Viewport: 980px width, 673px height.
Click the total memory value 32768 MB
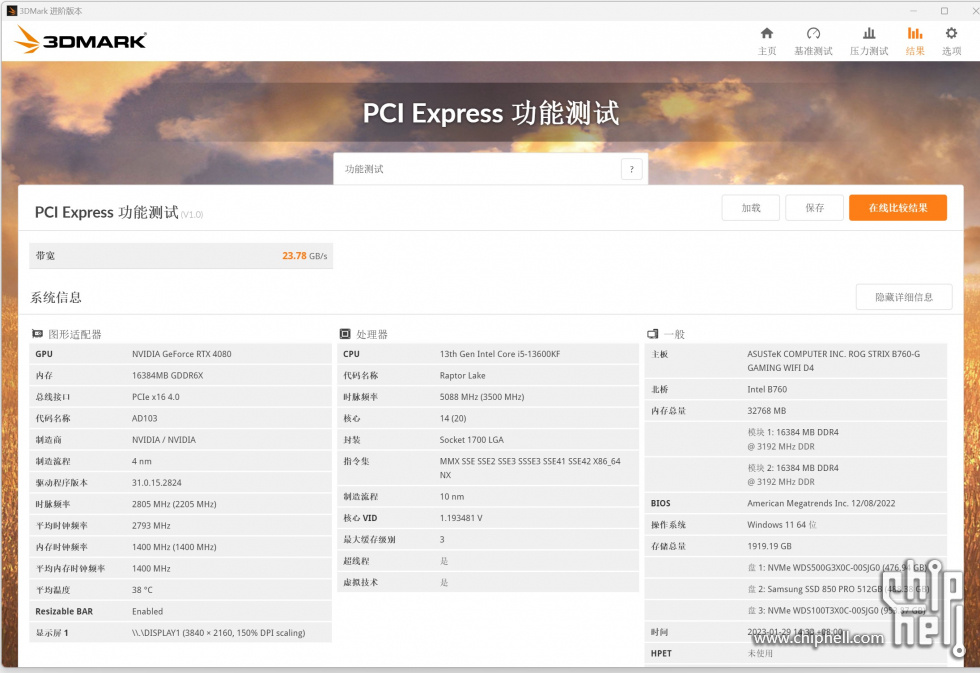(766, 411)
